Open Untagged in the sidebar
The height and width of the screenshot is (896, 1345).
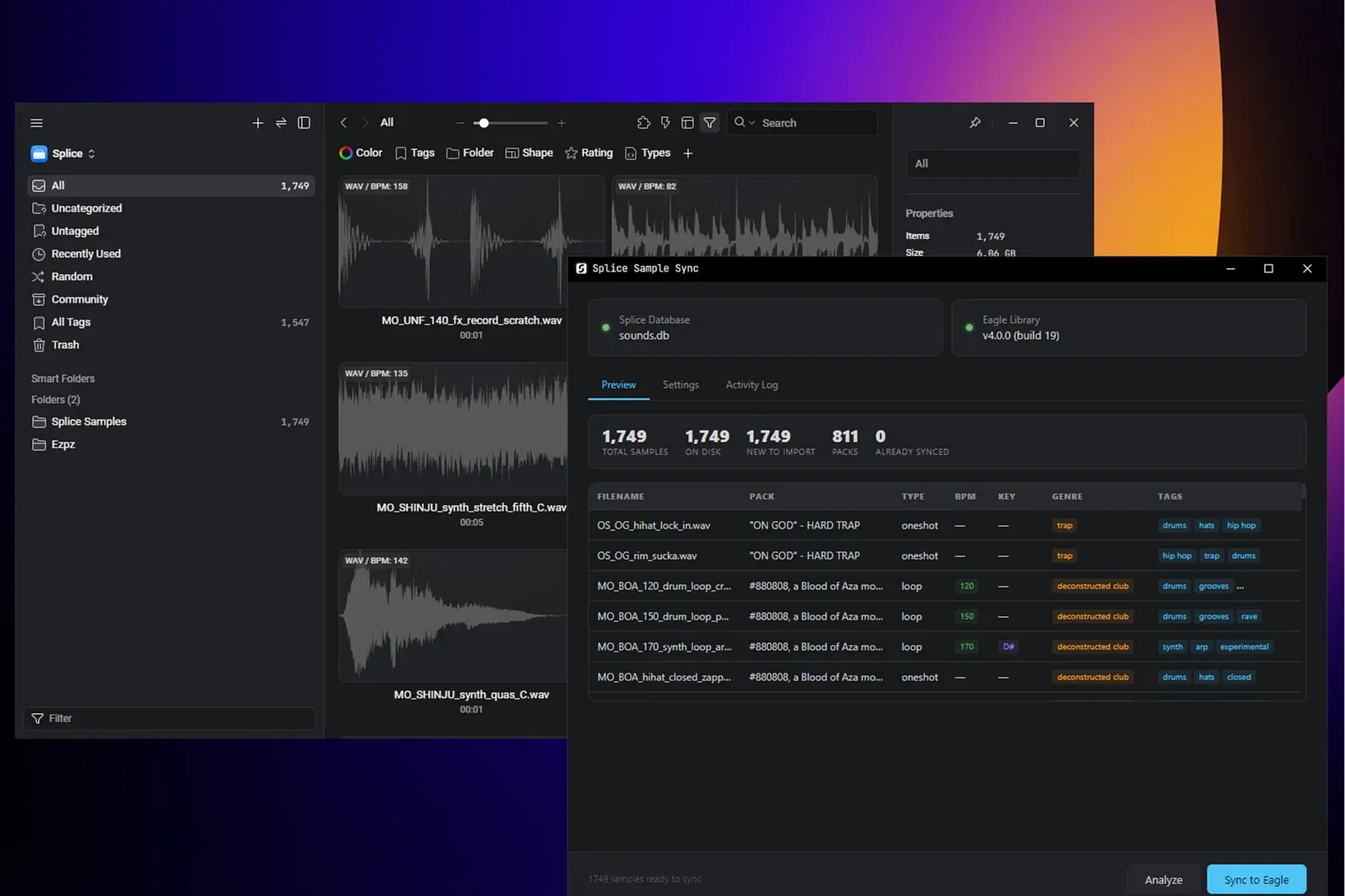click(x=169, y=231)
